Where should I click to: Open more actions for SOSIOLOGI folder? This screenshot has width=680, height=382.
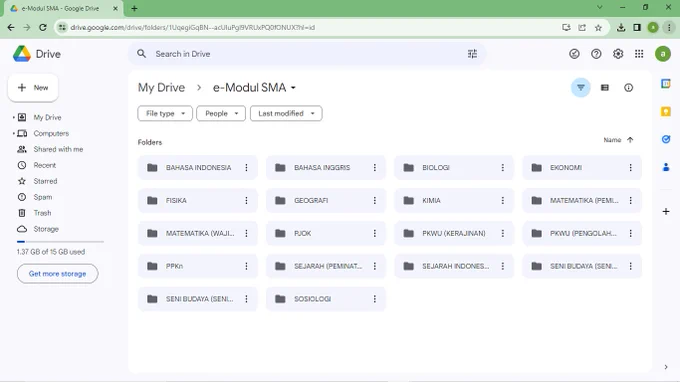pos(375,299)
